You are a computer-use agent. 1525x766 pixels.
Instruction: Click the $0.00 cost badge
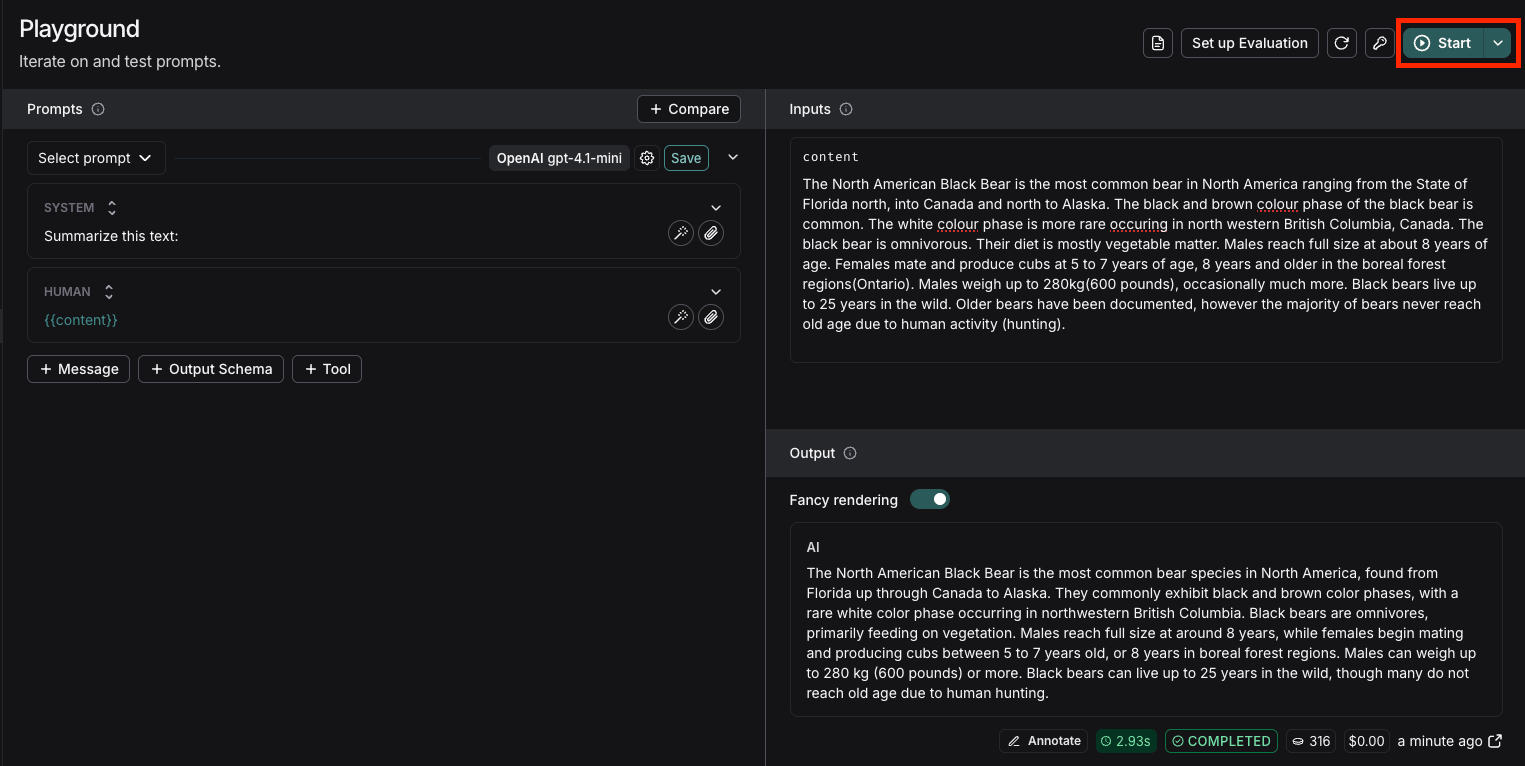(1366, 741)
